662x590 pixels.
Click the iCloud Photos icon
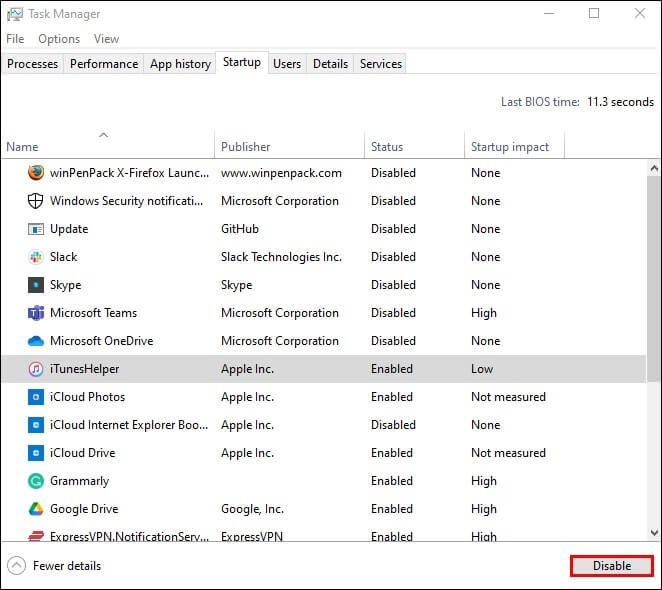point(36,397)
